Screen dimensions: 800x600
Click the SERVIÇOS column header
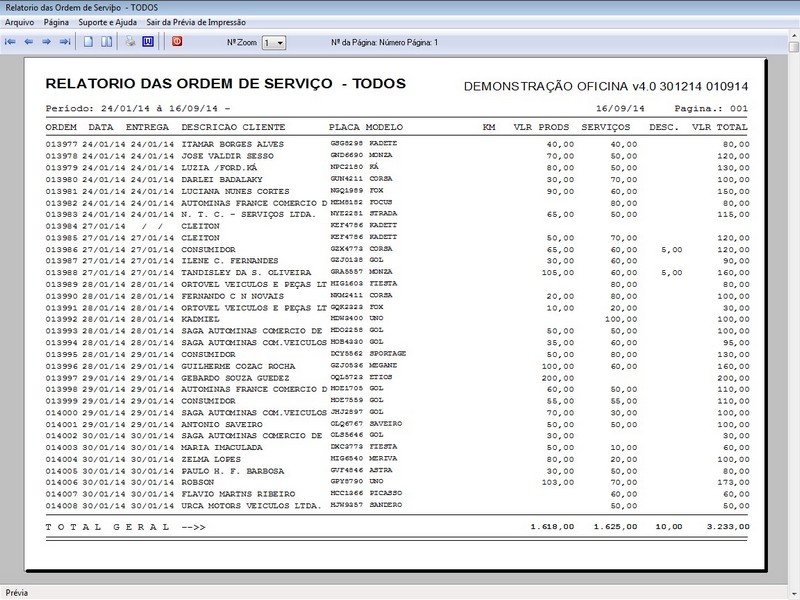click(x=606, y=127)
